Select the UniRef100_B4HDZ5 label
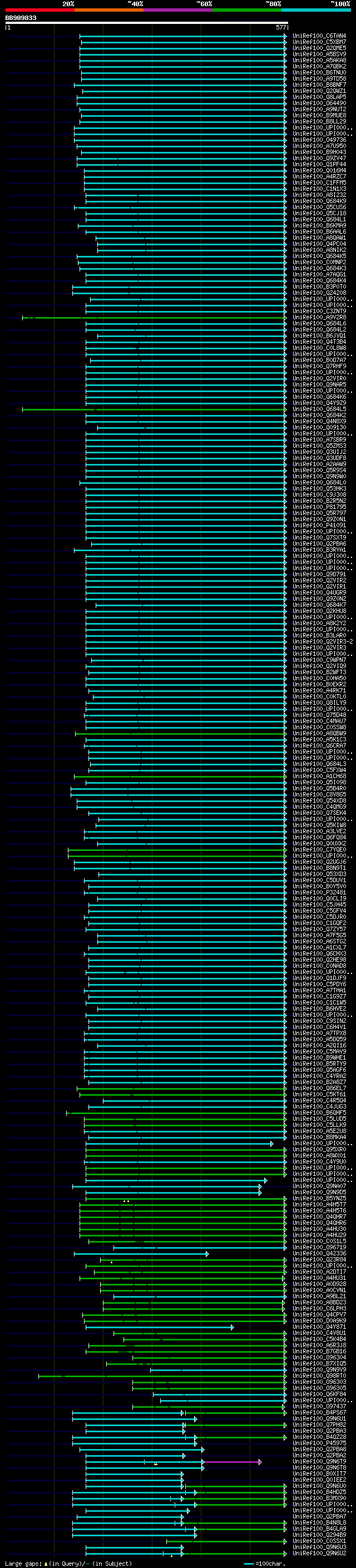This screenshot has width=356, height=1568. coord(319,1493)
